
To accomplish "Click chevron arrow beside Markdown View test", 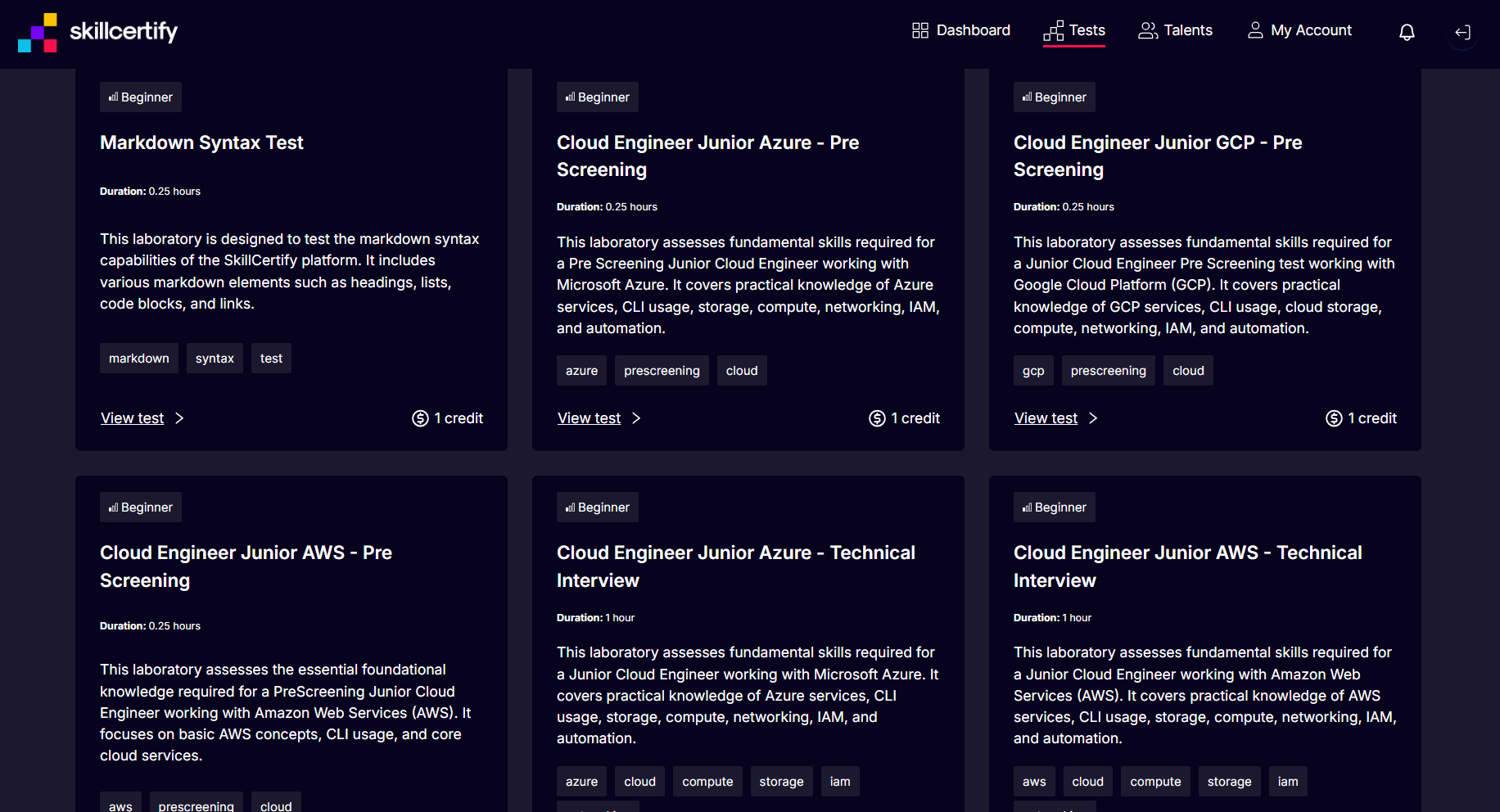I will (x=179, y=418).
